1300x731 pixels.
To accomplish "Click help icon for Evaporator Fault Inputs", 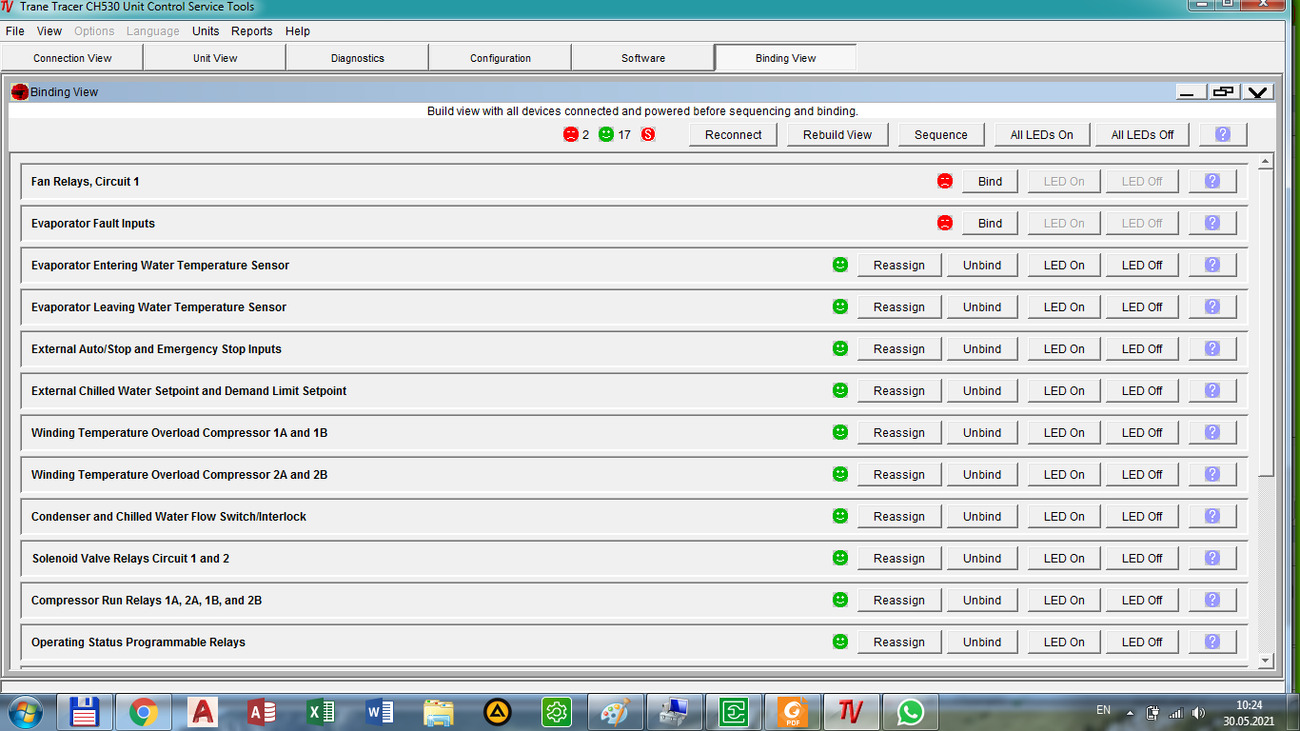I will click(x=1212, y=223).
